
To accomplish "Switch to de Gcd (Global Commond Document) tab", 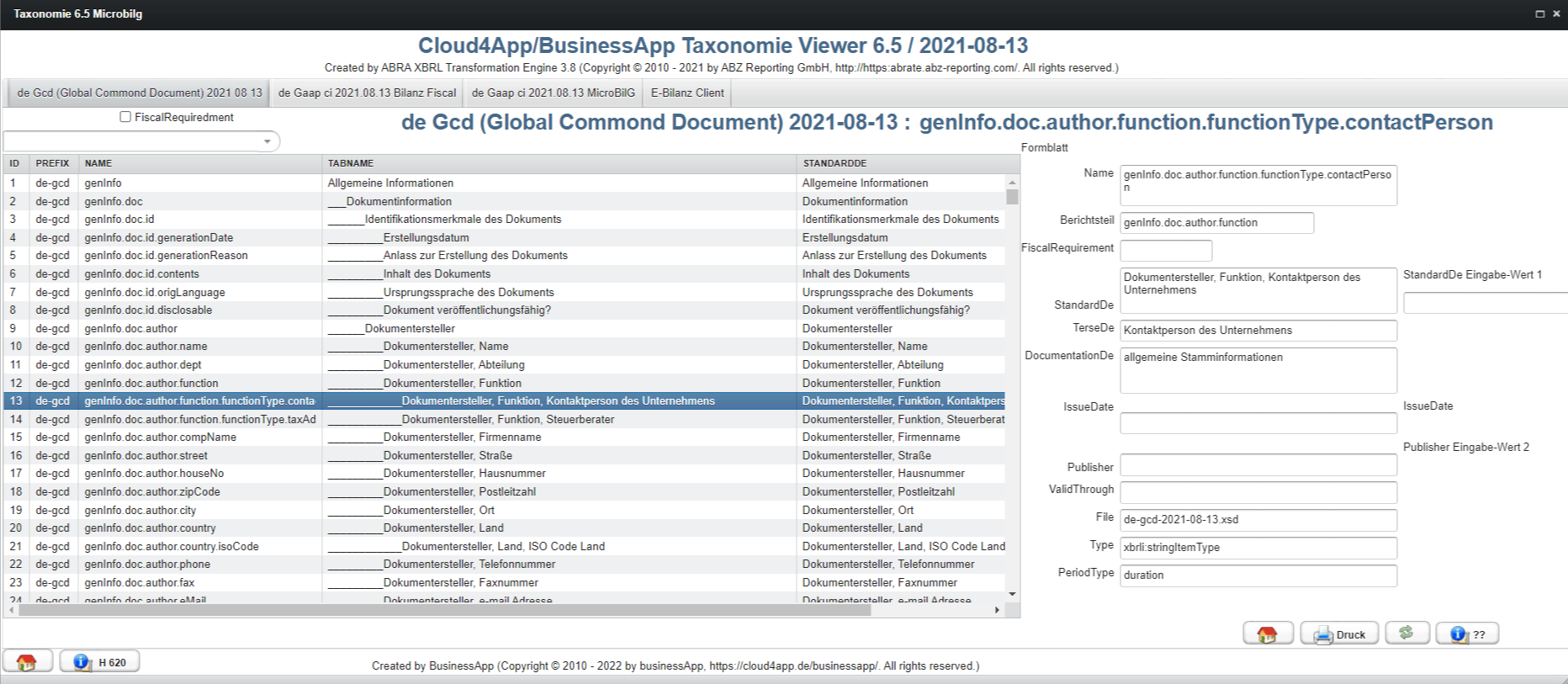I will coord(140,93).
